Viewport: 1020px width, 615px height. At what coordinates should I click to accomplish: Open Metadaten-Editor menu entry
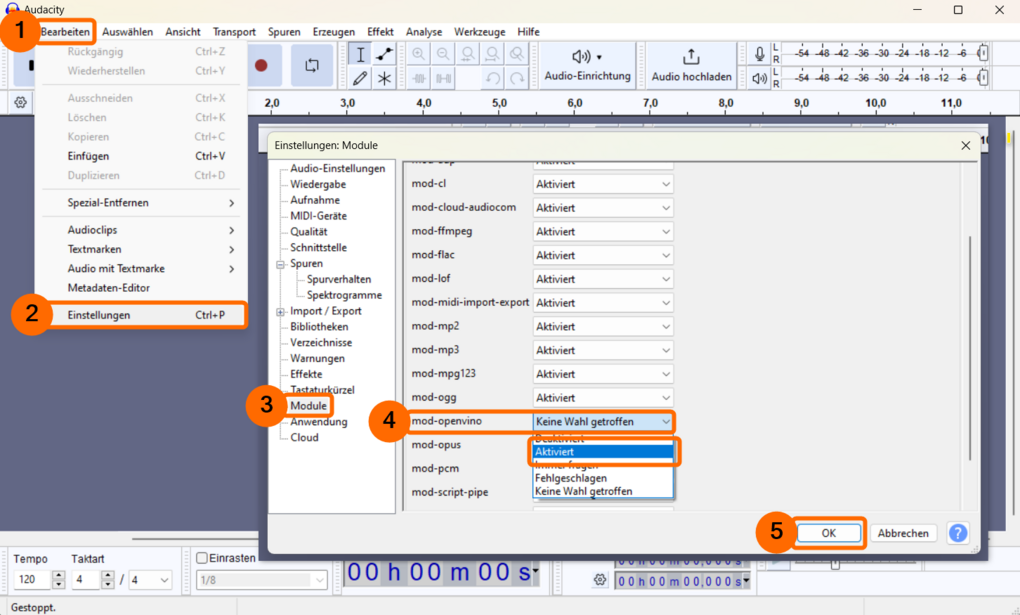click(141, 288)
